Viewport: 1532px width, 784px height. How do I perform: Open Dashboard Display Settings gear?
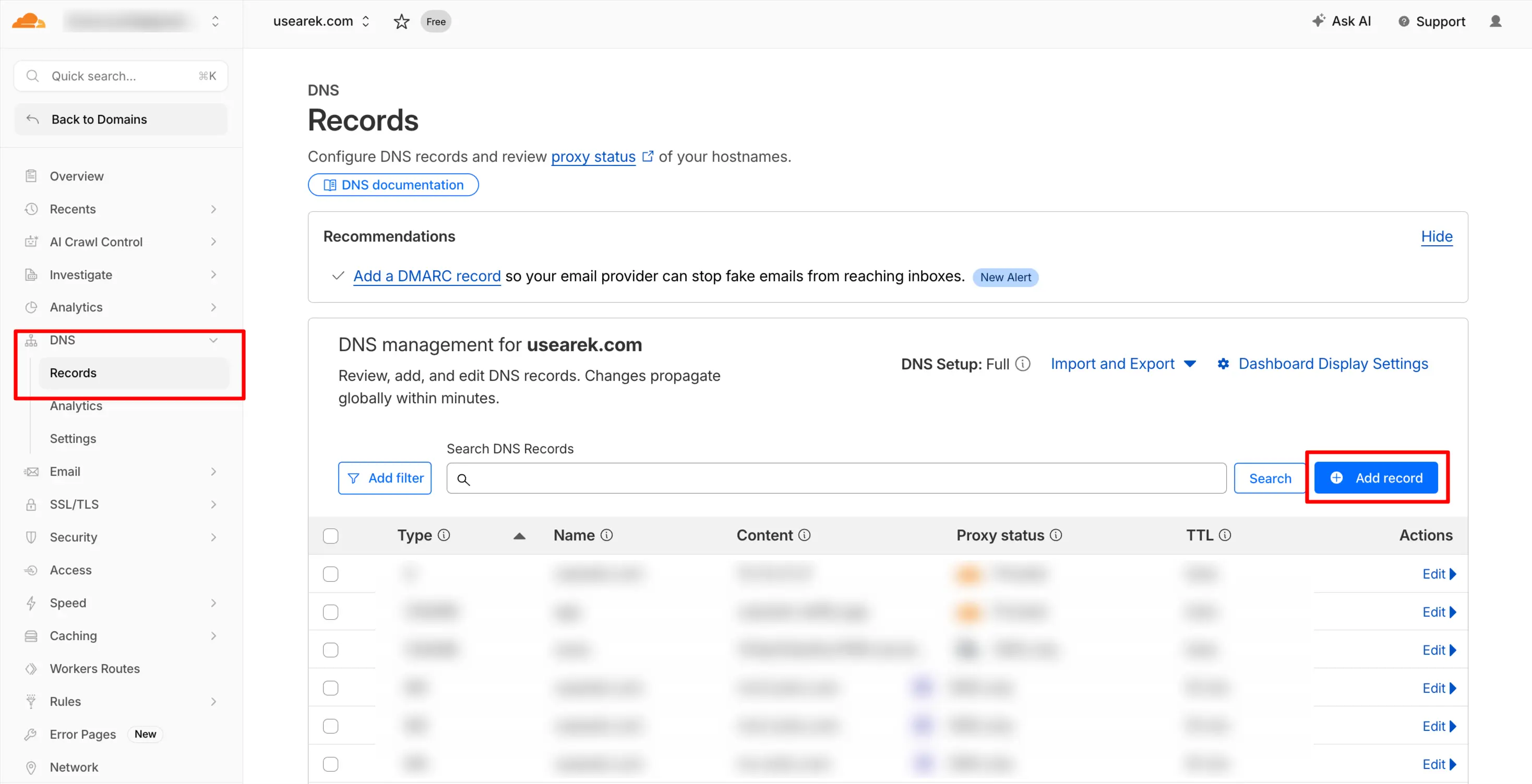pos(1223,364)
